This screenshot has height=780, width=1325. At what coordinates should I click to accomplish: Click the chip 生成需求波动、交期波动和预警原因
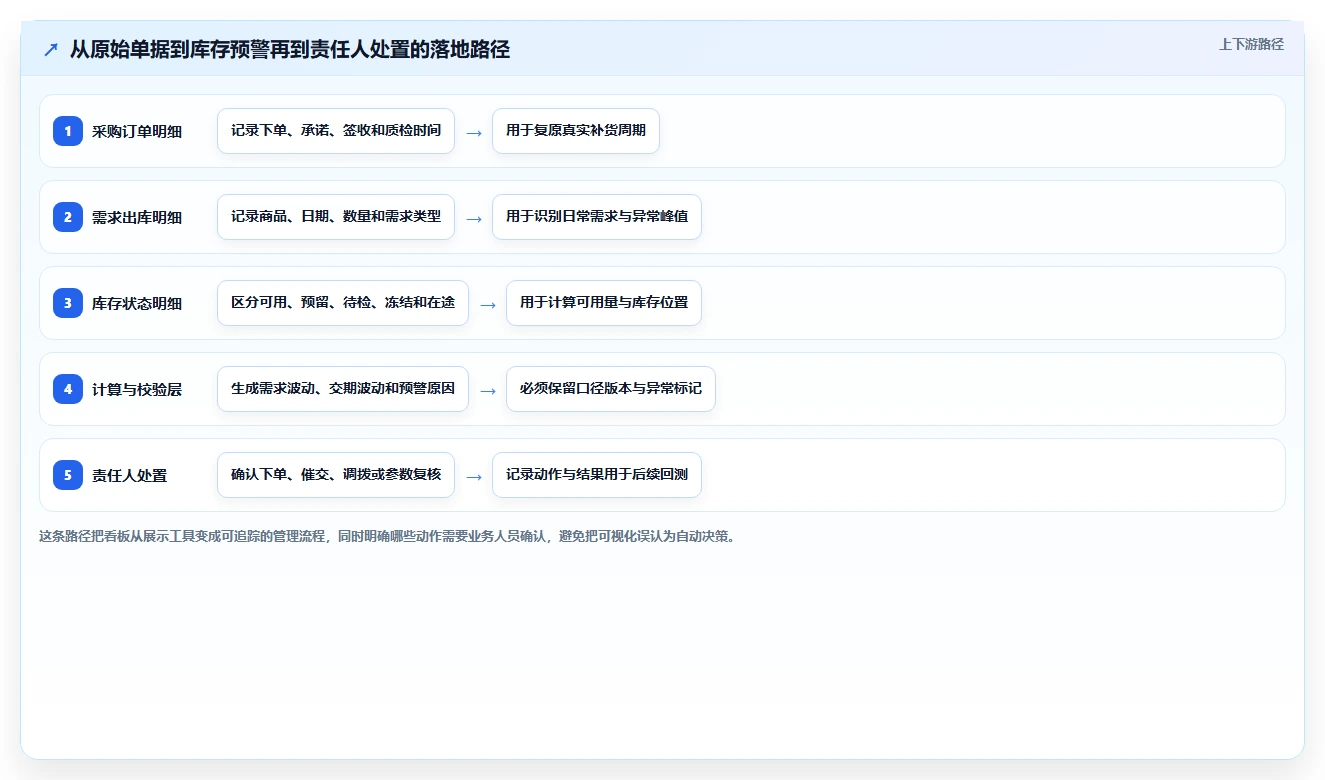click(x=343, y=389)
